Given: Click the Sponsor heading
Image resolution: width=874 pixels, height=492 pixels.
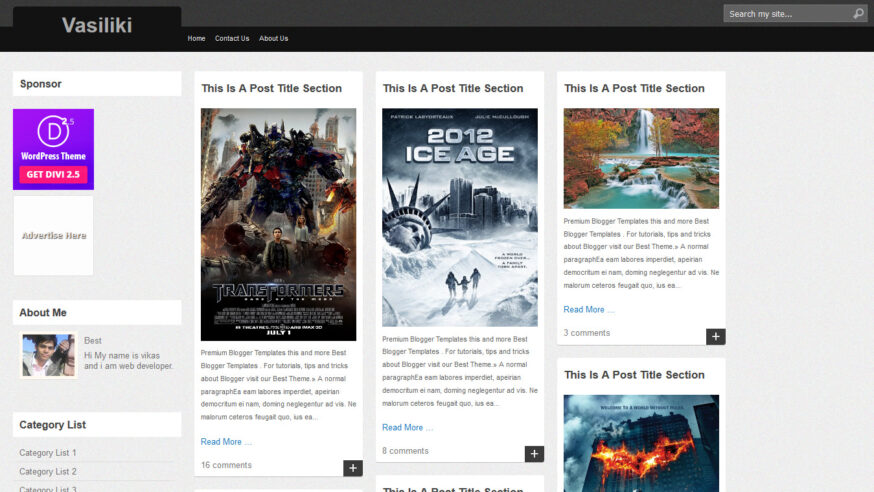Looking at the screenshot, I should click(x=41, y=84).
